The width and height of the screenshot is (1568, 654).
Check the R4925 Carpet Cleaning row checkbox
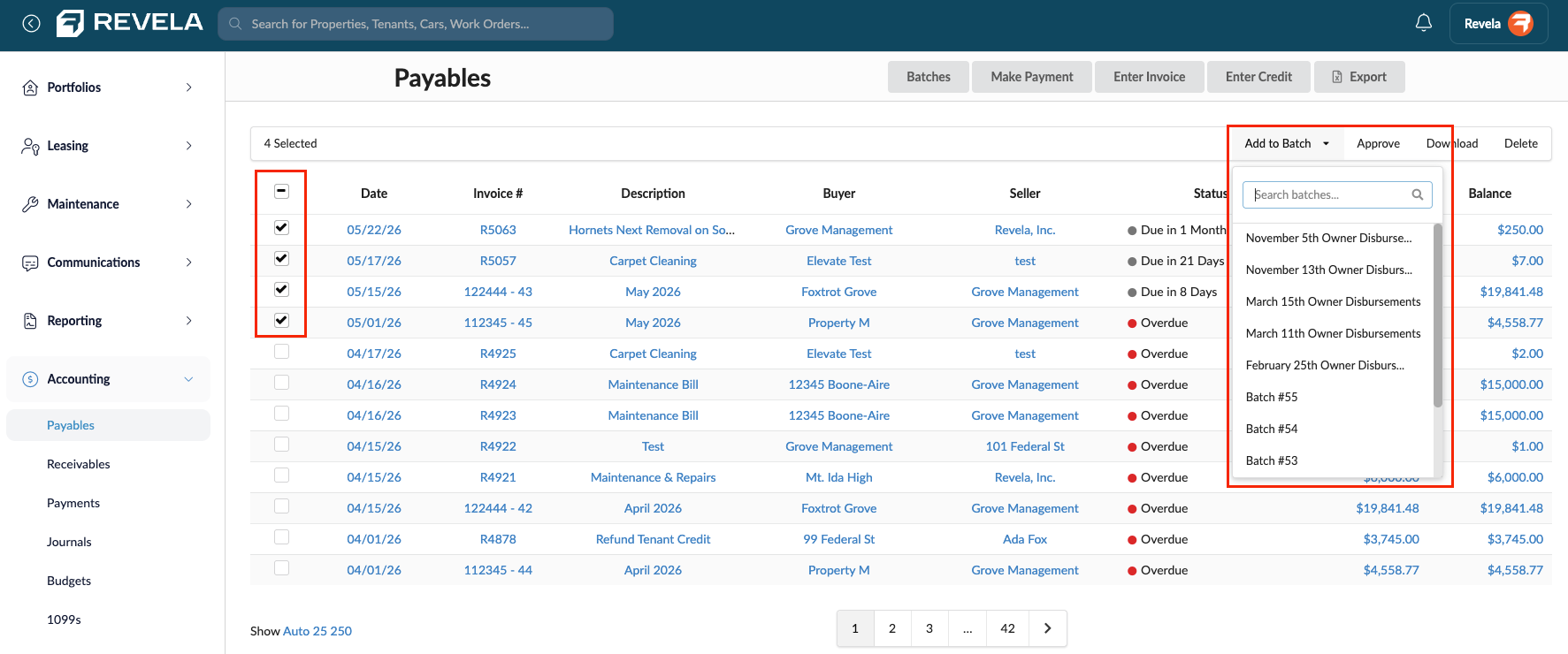coord(281,351)
